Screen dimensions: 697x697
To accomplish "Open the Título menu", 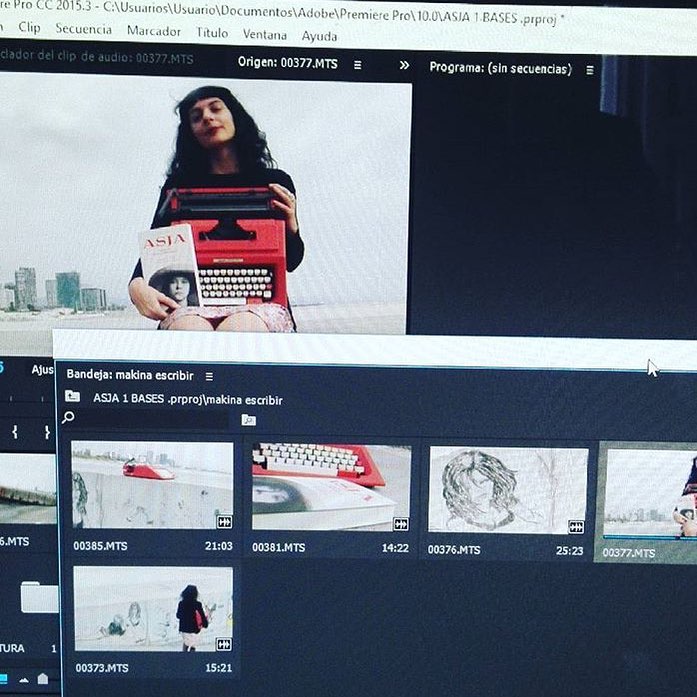I will click(x=212, y=33).
